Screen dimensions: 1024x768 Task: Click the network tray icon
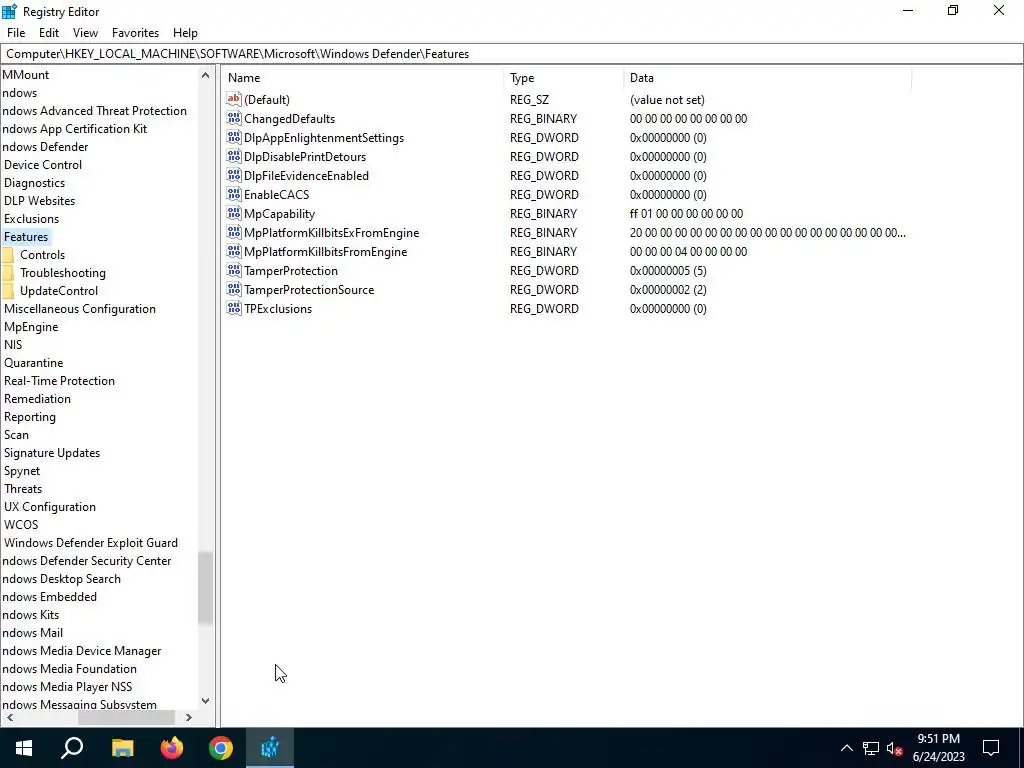coord(871,748)
